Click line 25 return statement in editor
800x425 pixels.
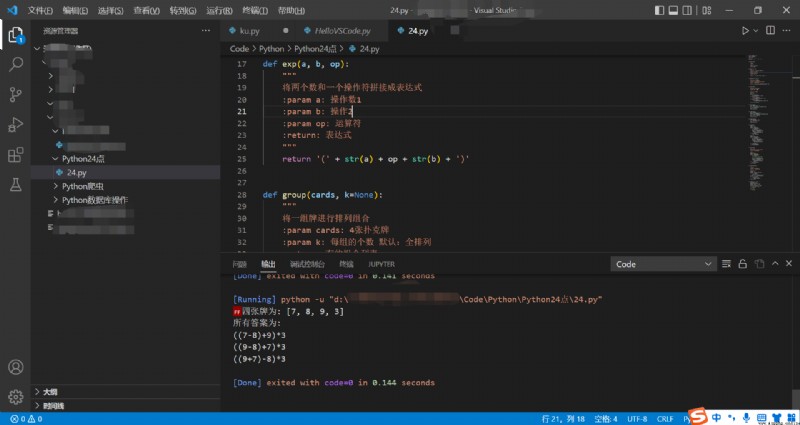tap(376, 159)
